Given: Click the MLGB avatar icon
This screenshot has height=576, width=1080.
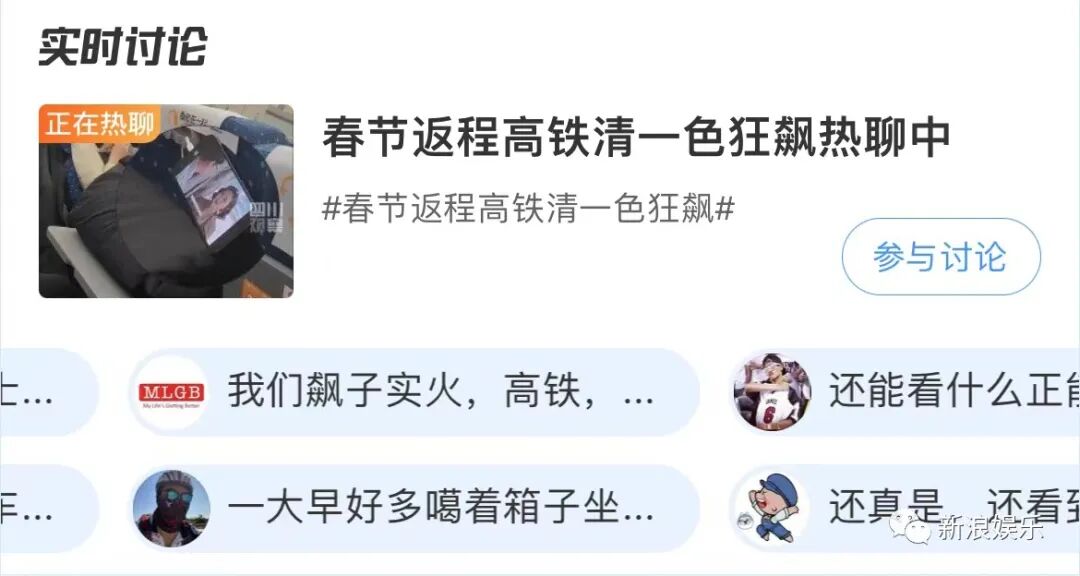Looking at the screenshot, I should point(172,393).
